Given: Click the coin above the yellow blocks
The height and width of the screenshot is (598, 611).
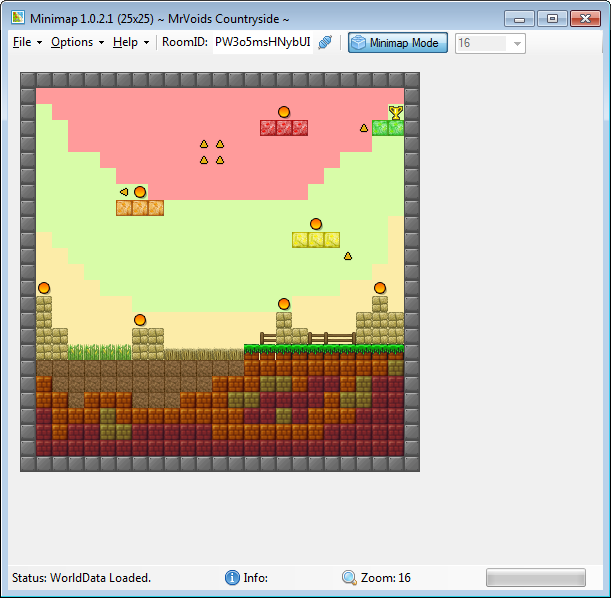Looking at the screenshot, I should coord(316,224).
